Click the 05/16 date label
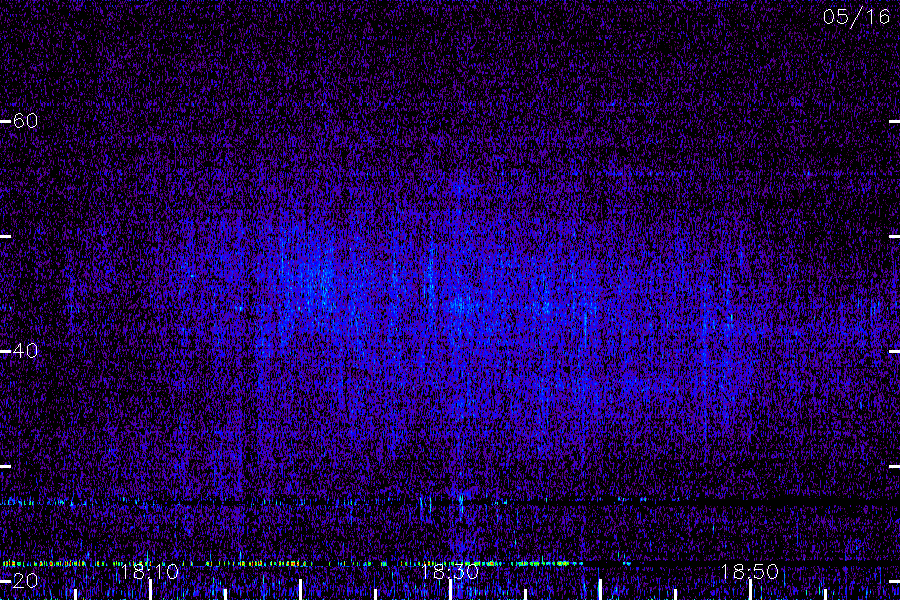900x600 pixels. 856,17
